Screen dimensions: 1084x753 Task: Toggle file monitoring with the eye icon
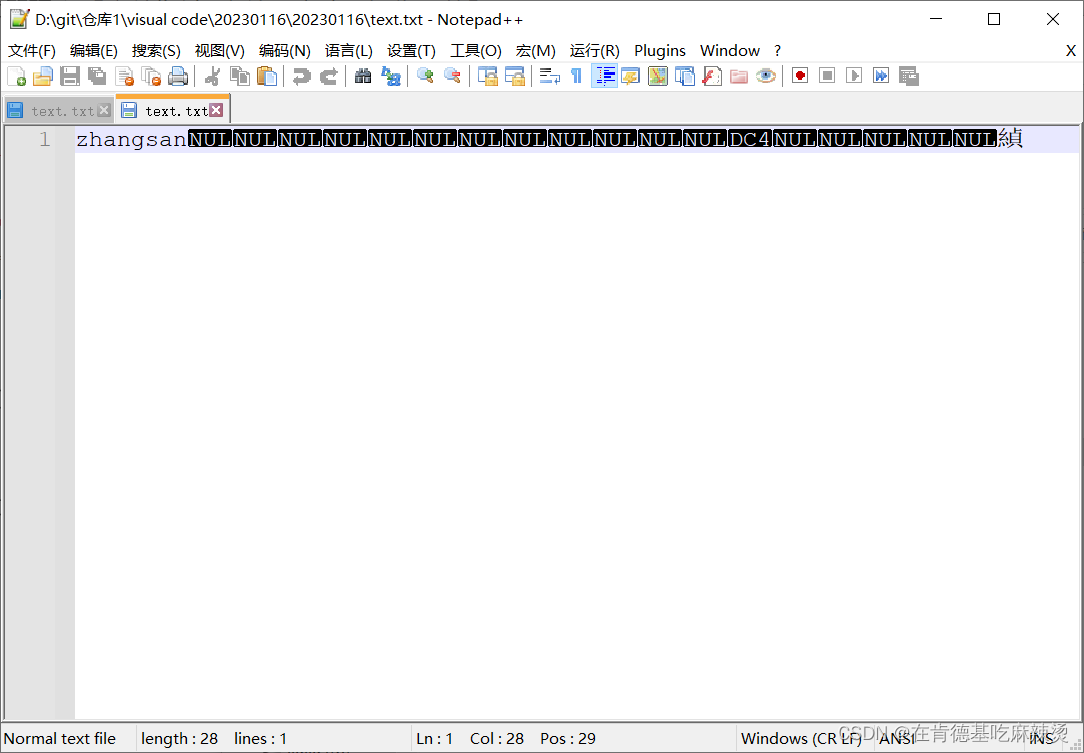[x=766, y=75]
